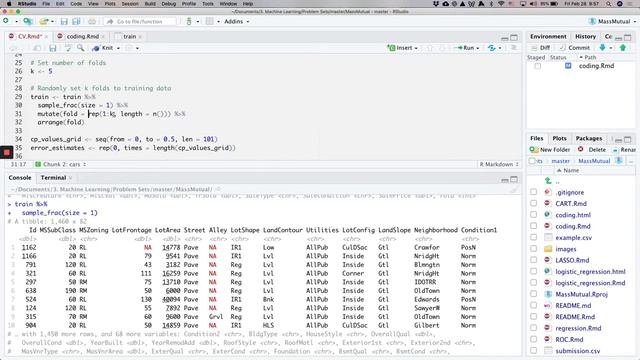Check the select-all files checkbox
This screenshot has width=640, height=360.
tap(532, 161)
